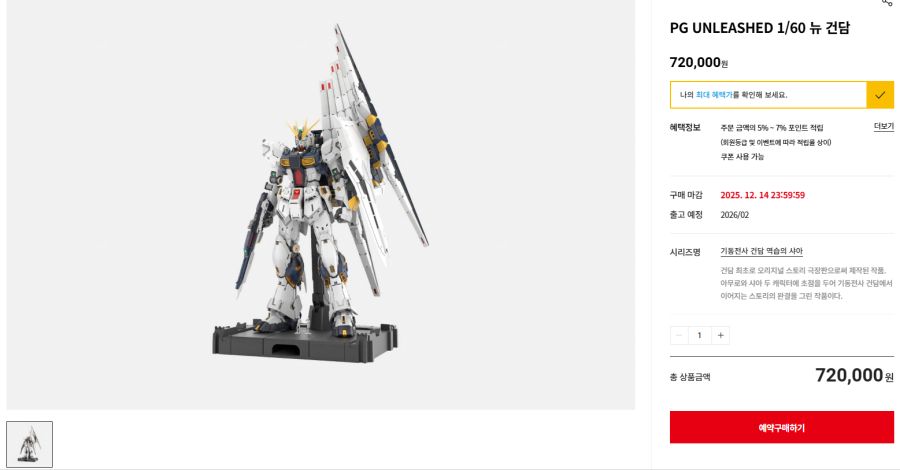Click the gray series description paragraph
This screenshot has width=900, height=470.
pyautogui.click(x=806, y=283)
